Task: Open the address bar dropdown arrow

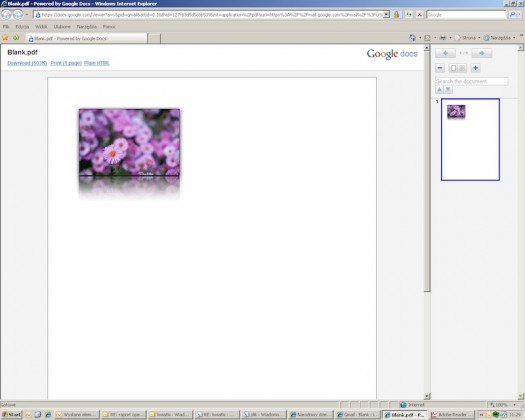Action: tap(386, 14)
